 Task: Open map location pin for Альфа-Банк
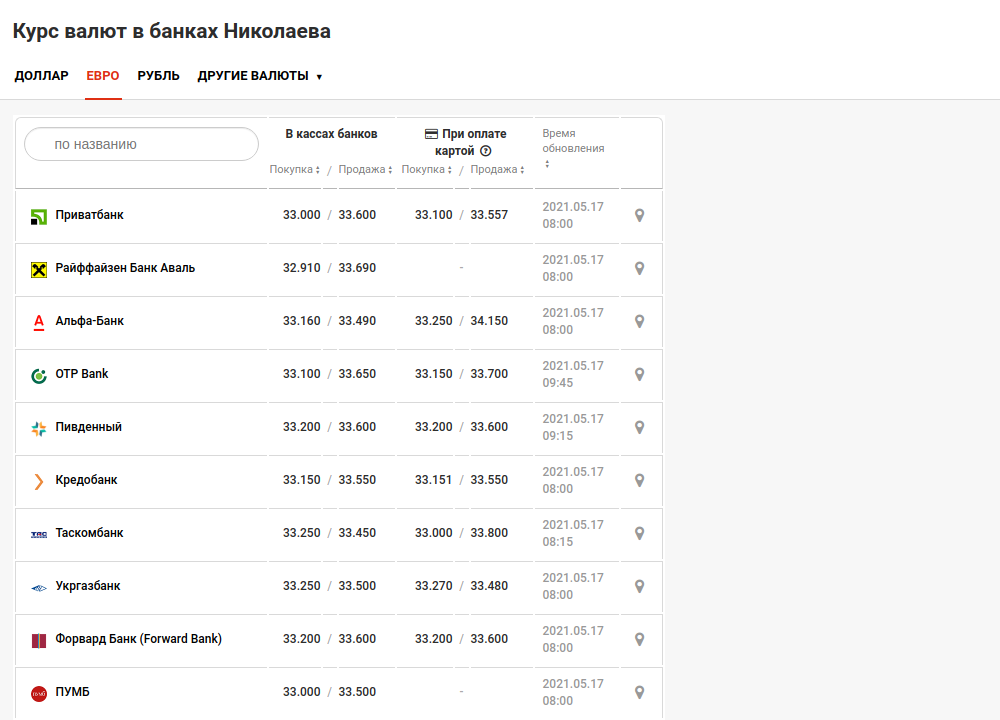coord(640,321)
